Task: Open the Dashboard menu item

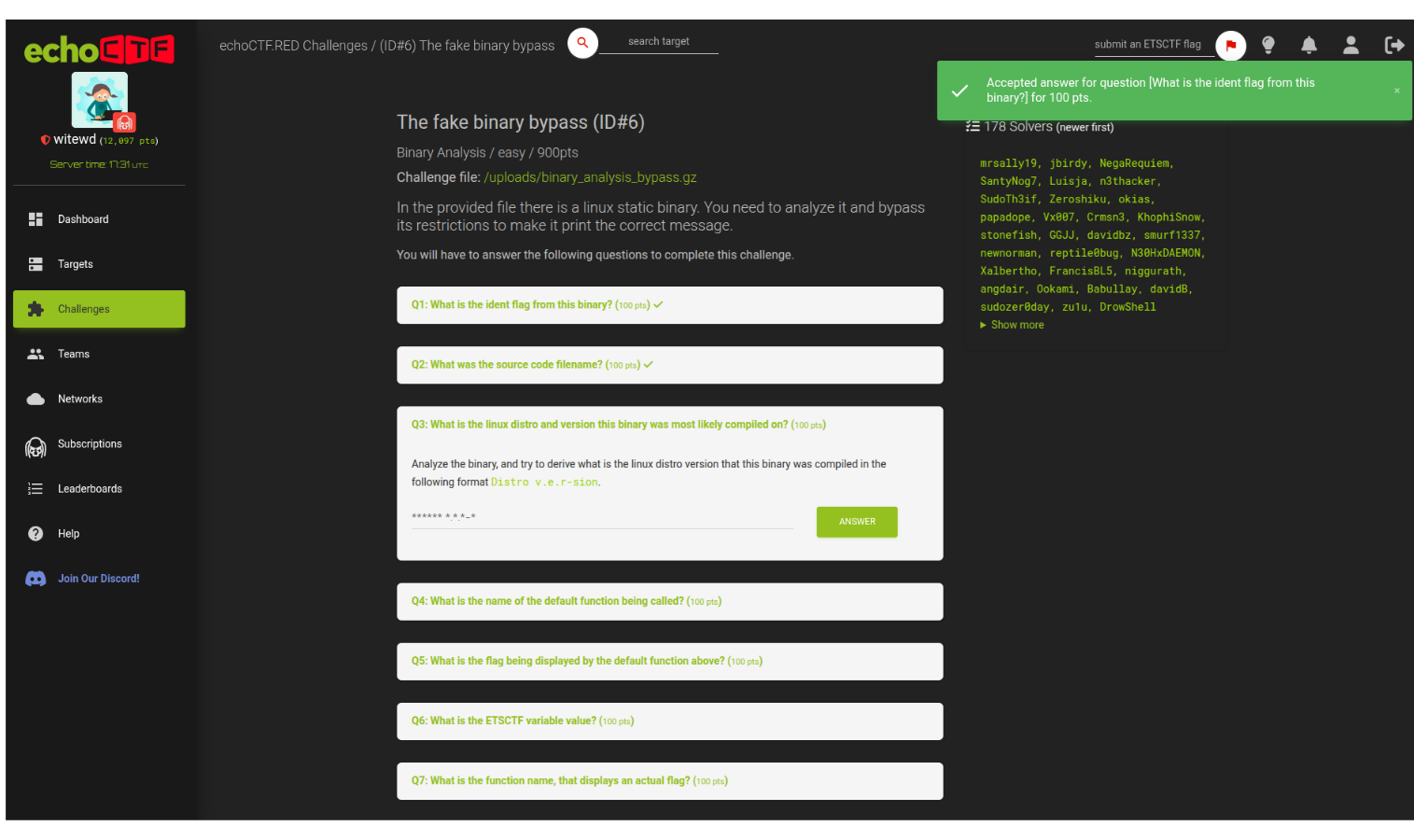Action: 83,219
